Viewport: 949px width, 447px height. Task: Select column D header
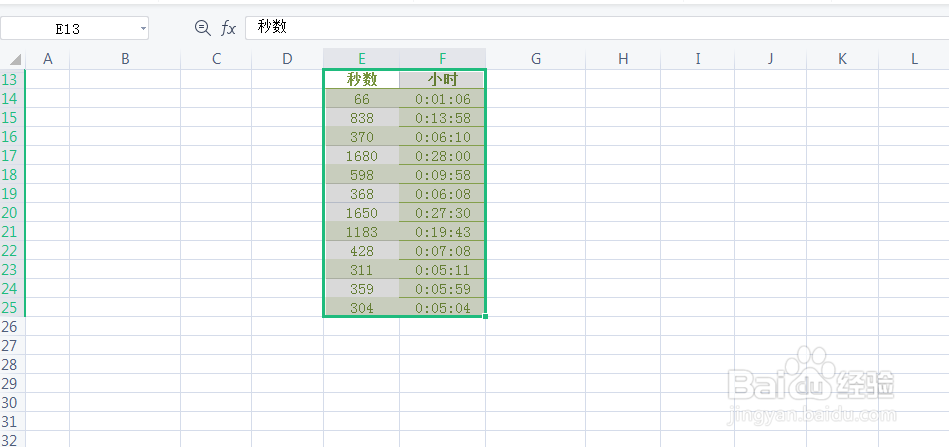coord(287,59)
